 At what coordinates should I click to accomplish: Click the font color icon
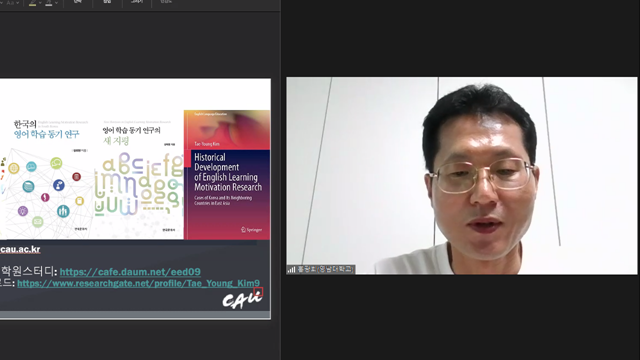(49, 3)
